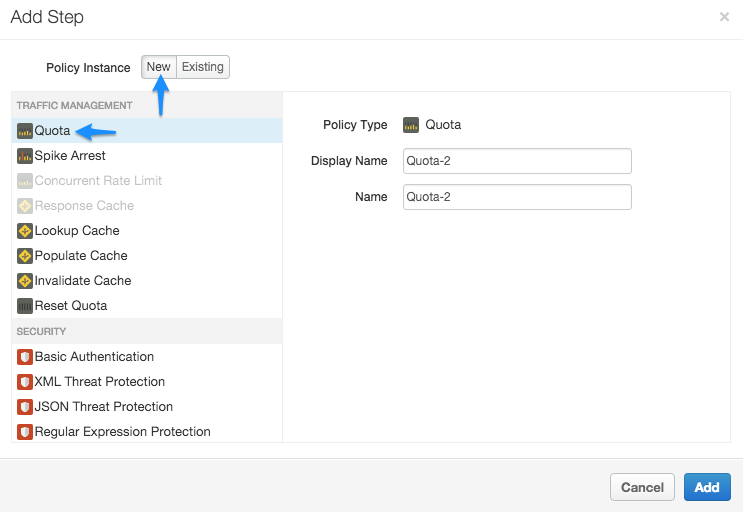Close the Add Step dialog with X
This screenshot has width=743, height=512.
724,17
